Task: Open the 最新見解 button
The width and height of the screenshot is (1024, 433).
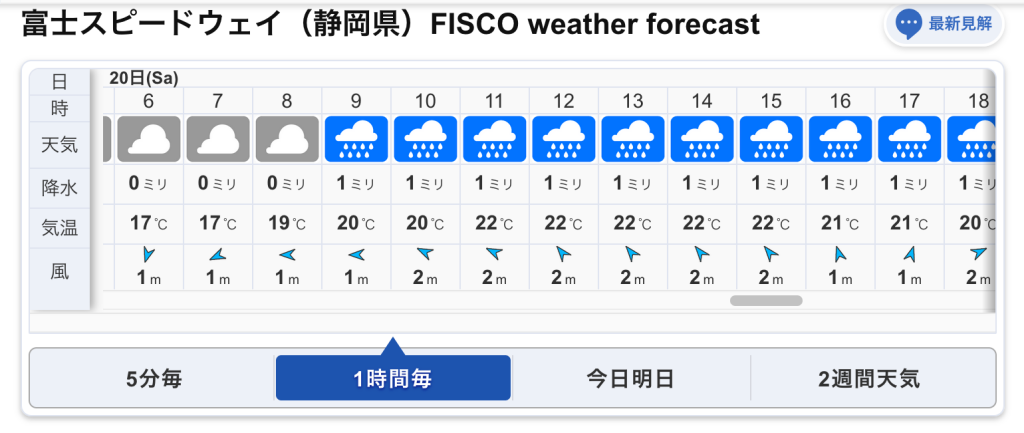Action: [944, 24]
